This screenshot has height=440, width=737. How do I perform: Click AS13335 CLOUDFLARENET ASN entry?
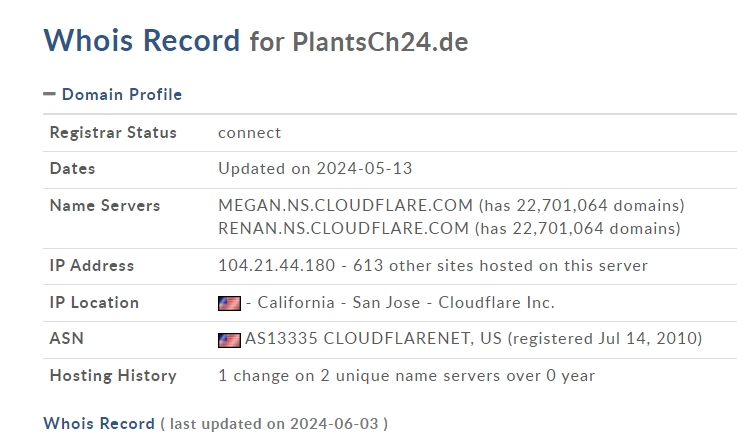[374, 338]
